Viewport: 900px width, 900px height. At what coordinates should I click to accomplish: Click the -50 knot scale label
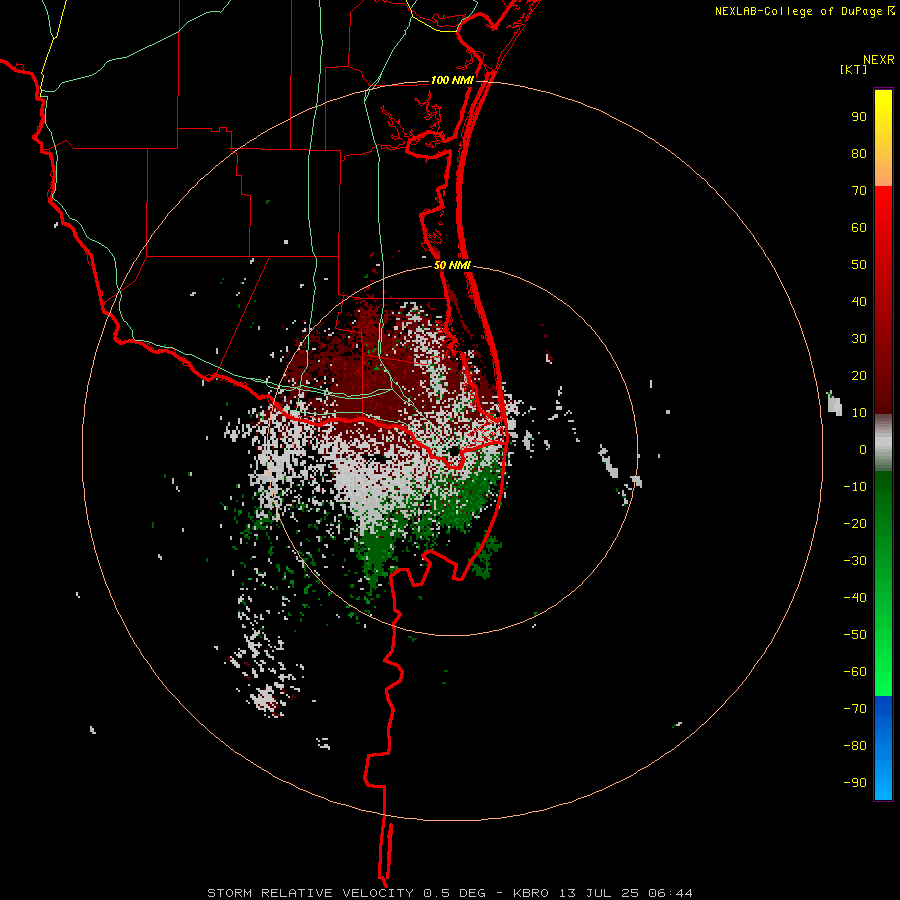(855, 634)
